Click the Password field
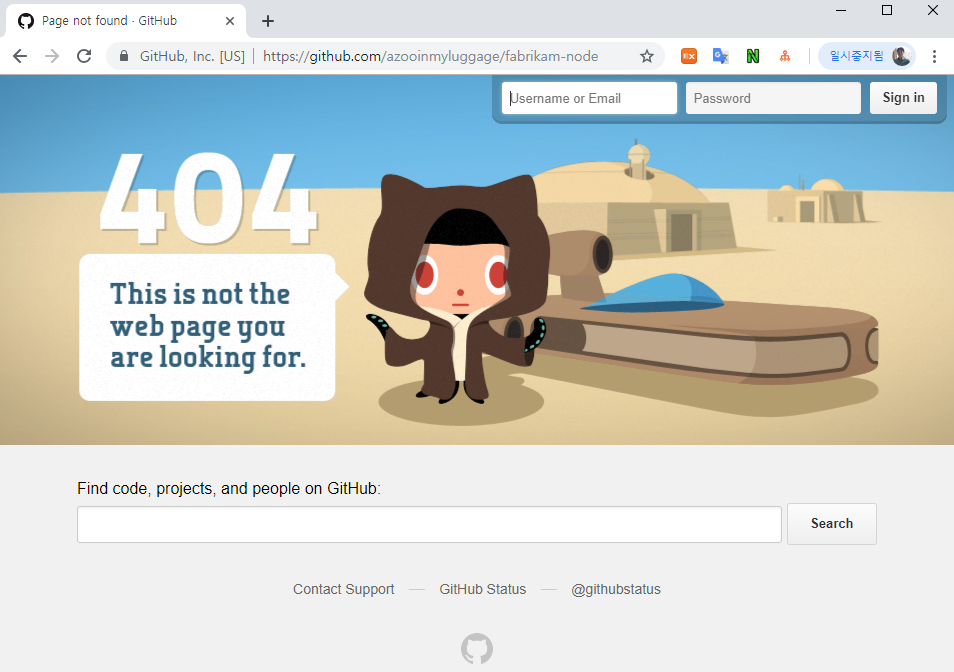The width and height of the screenshot is (954, 672). [x=773, y=98]
